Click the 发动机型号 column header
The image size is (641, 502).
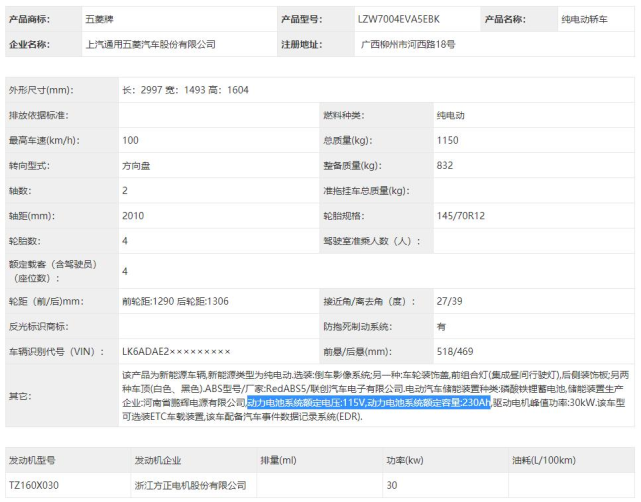click(x=32, y=460)
